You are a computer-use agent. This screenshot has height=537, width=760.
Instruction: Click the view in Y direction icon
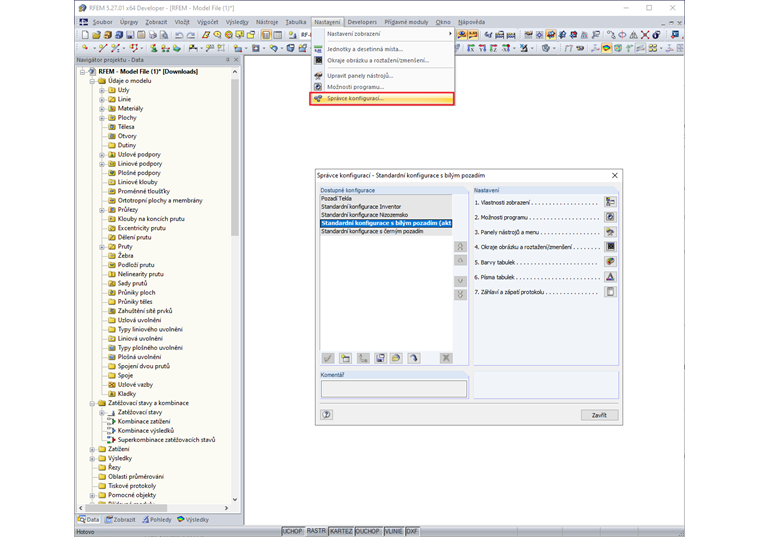[482, 48]
